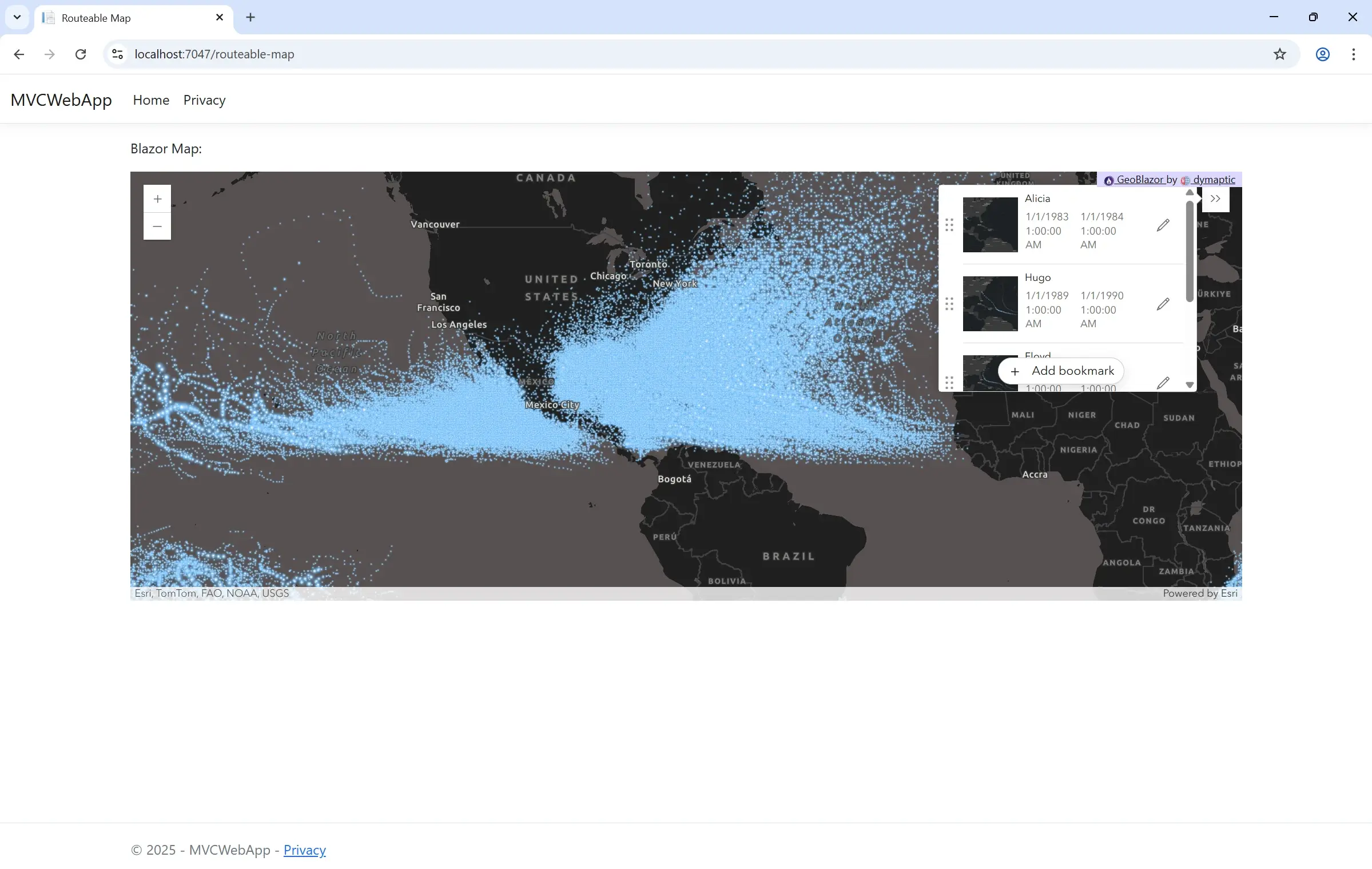Open the Privacy link in the footer
Screen dimensions: 1372x869
pos(304,851)
